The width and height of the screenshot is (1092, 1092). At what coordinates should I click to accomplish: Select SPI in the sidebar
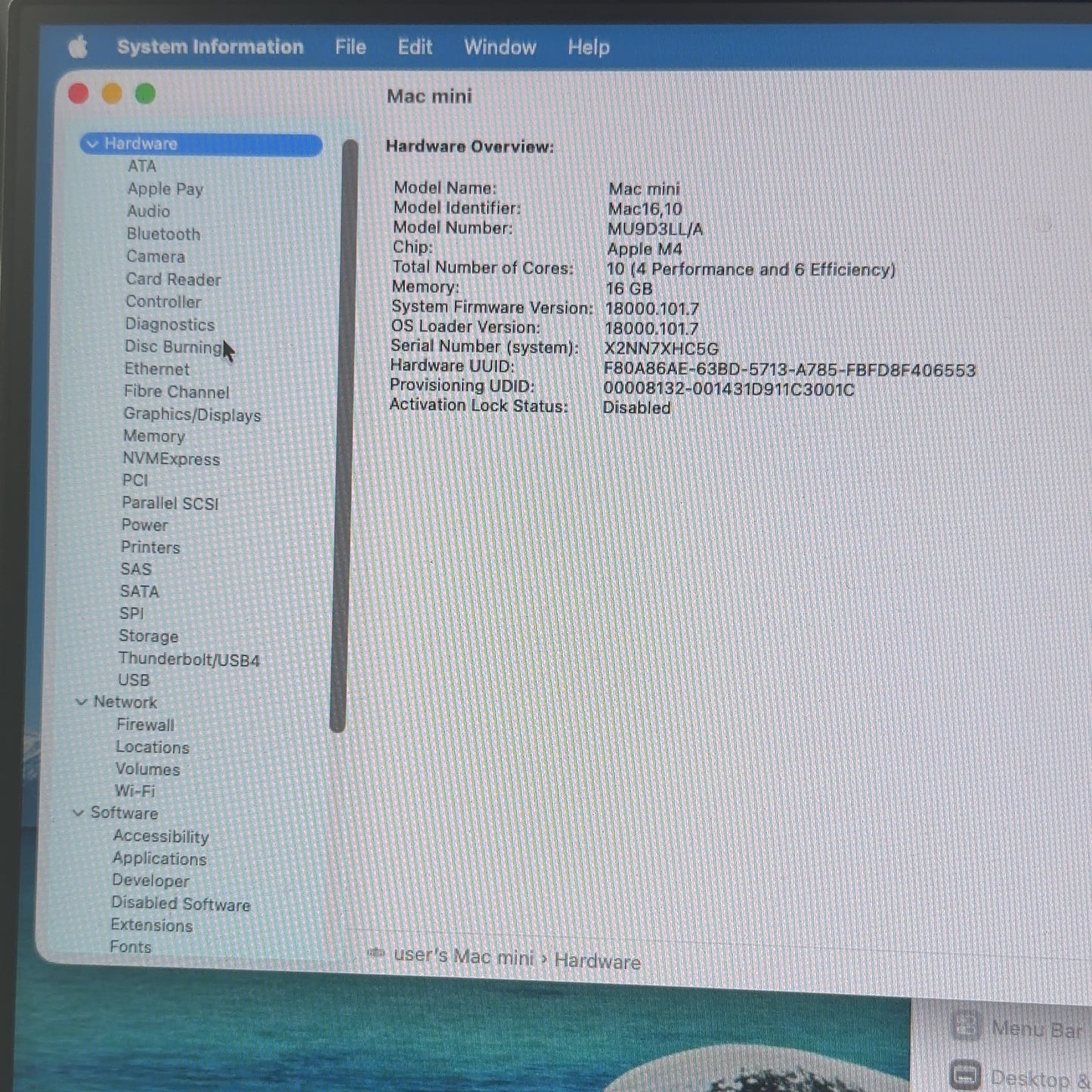(x=131, y=614)
